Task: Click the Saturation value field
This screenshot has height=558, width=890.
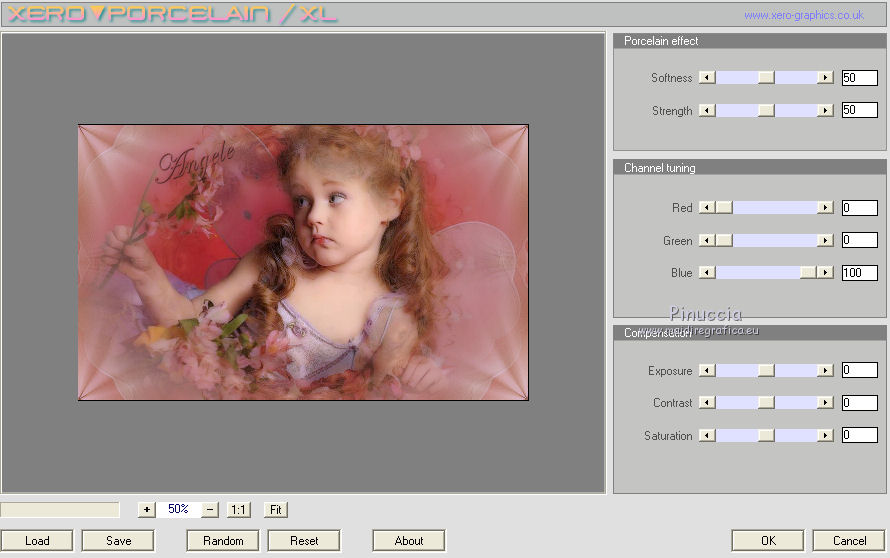Action: click(859, 435)
